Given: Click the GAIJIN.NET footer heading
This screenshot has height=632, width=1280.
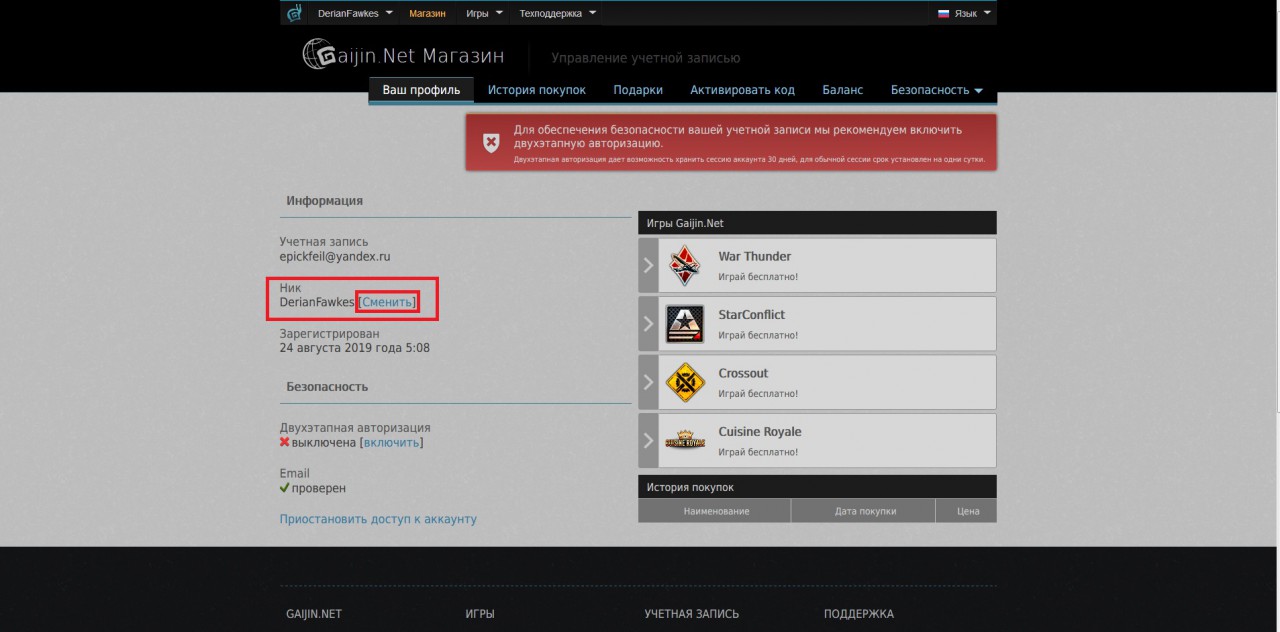Looking at the screenshot, I should coord(314,614).
